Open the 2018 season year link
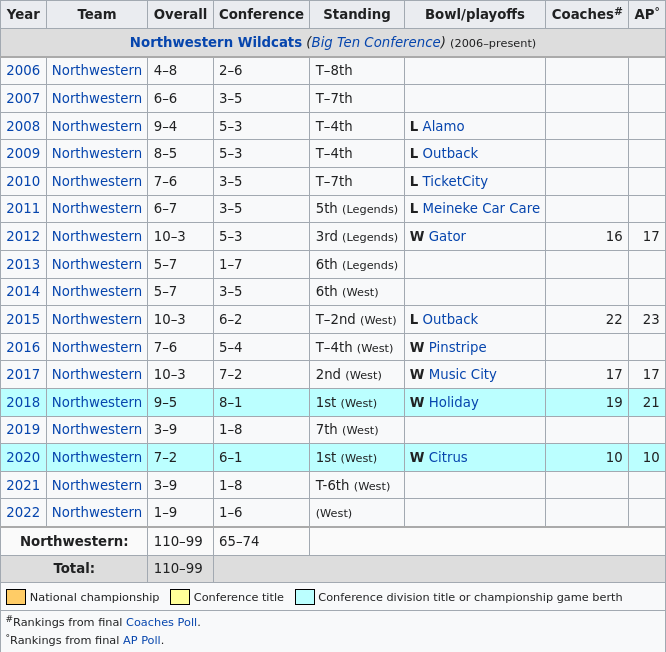This screenshot has width=666, height=652. [x=23, y=402]
